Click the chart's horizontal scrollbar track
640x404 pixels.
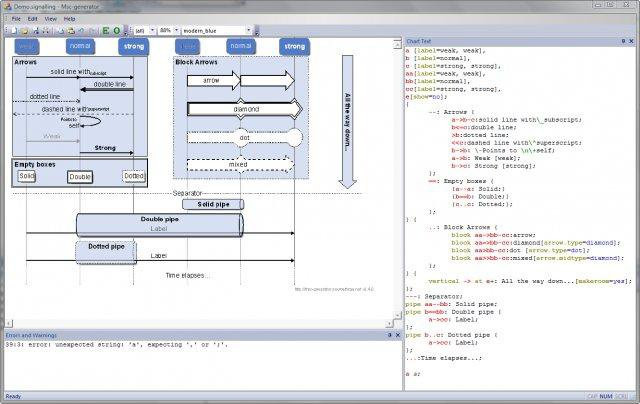click(x=199, y=324)
